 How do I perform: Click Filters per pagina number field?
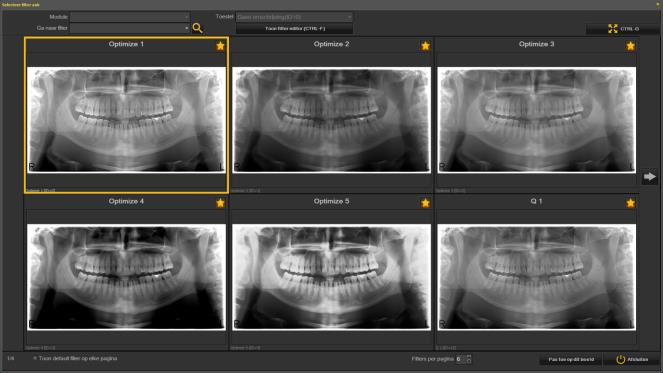(x=460, y=359)
